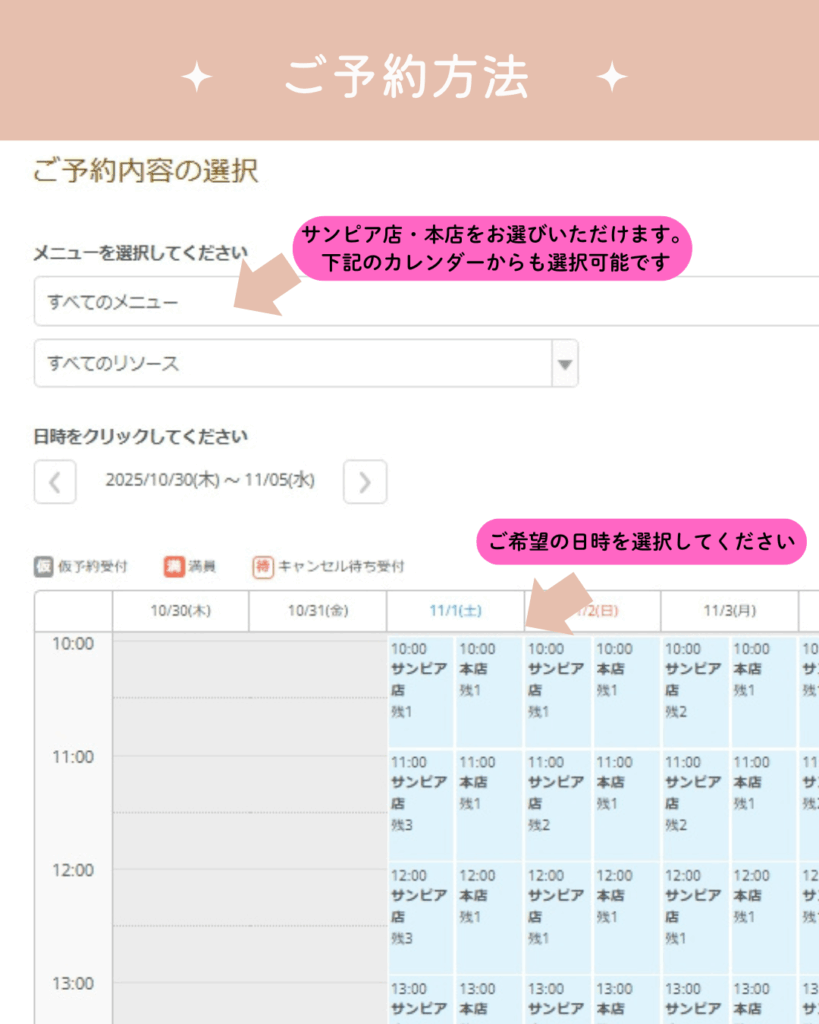Select the 11/3(月) column header

(729, 611)
